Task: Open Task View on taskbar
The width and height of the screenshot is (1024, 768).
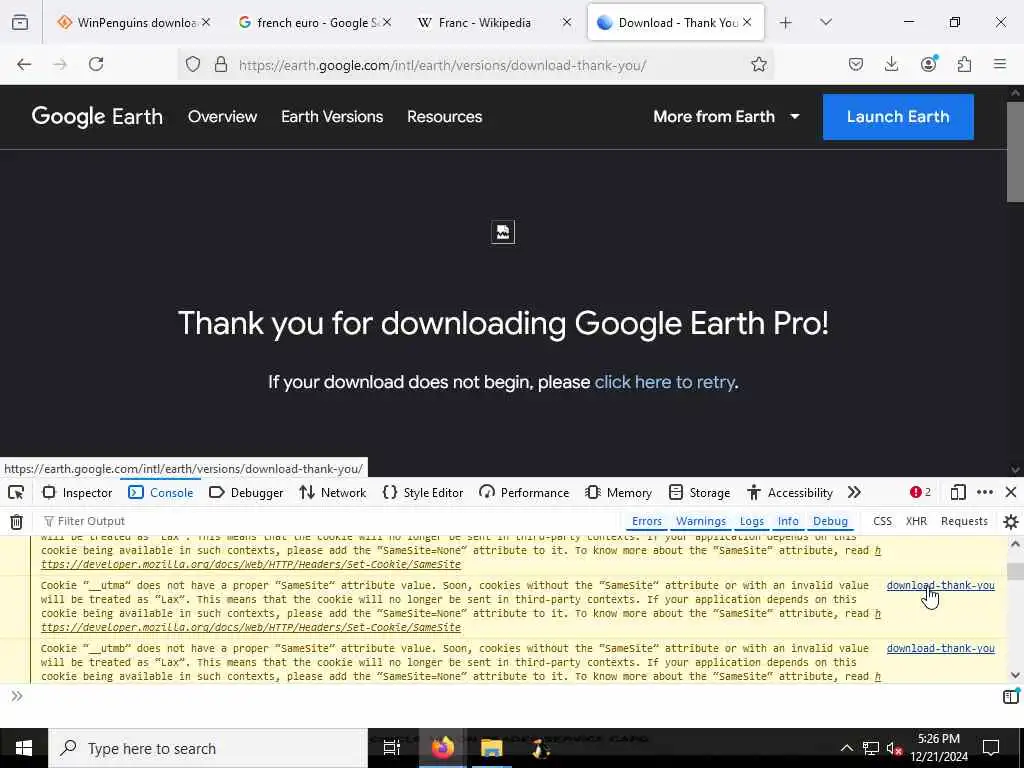Action: coord(391,748)
